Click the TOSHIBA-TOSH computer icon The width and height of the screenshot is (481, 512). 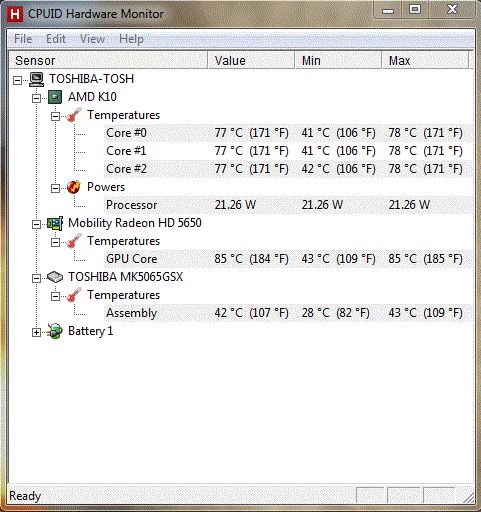(36, 79)
